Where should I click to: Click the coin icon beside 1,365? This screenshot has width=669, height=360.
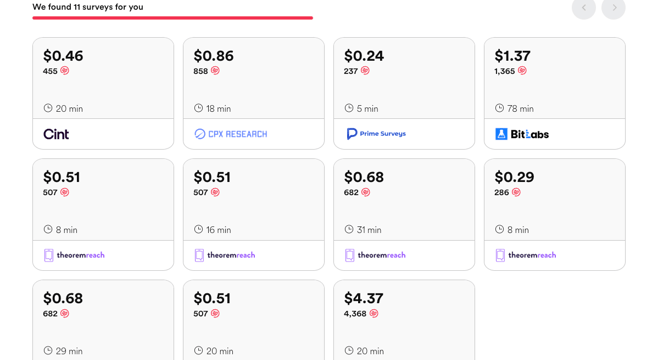522,71
